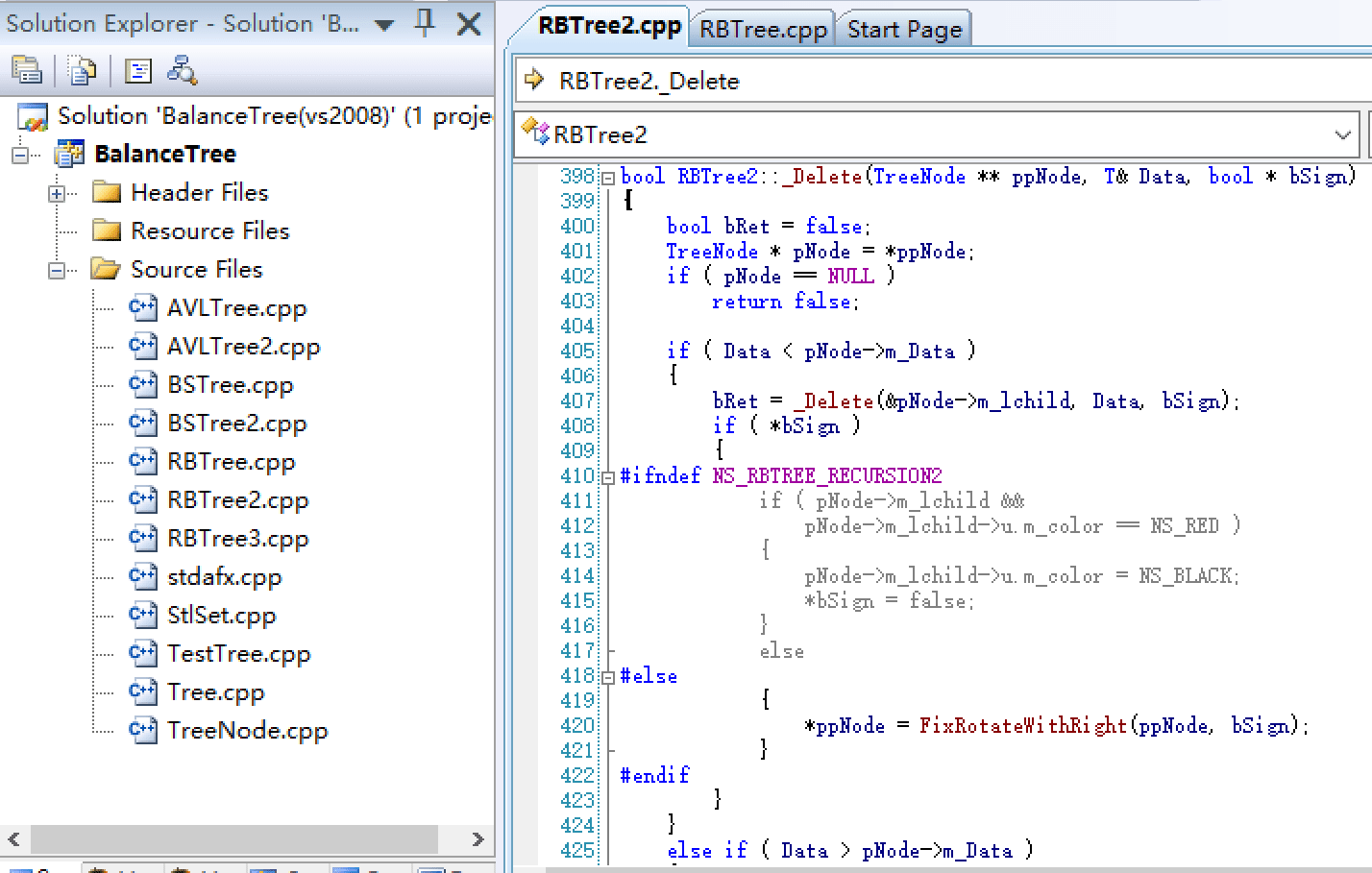
Task: Click NS_RBTREE_RECURSION2 macro on line 410
Action: pos(827,476)
